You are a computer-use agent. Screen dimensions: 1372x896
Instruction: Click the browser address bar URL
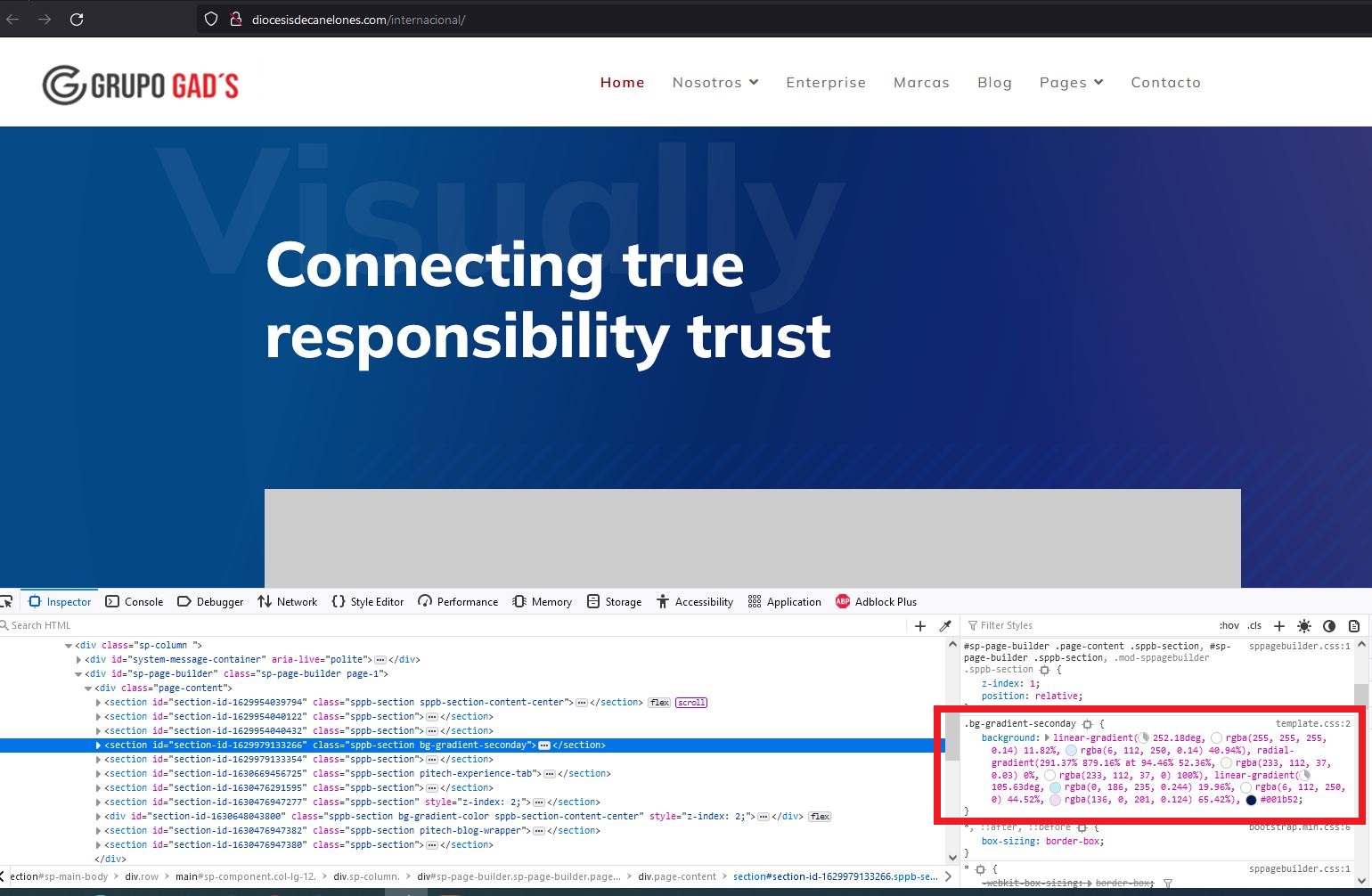point(358,20)
